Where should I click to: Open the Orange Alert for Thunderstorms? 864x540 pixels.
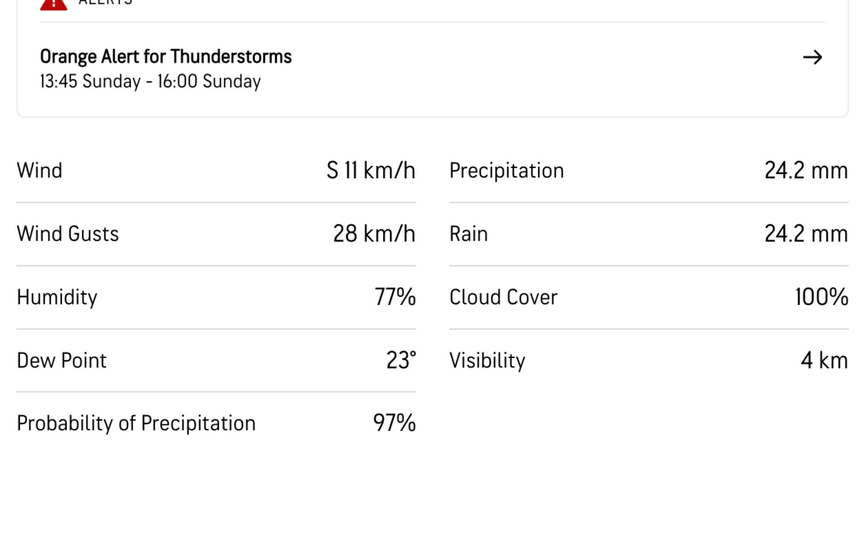[166, 57]
